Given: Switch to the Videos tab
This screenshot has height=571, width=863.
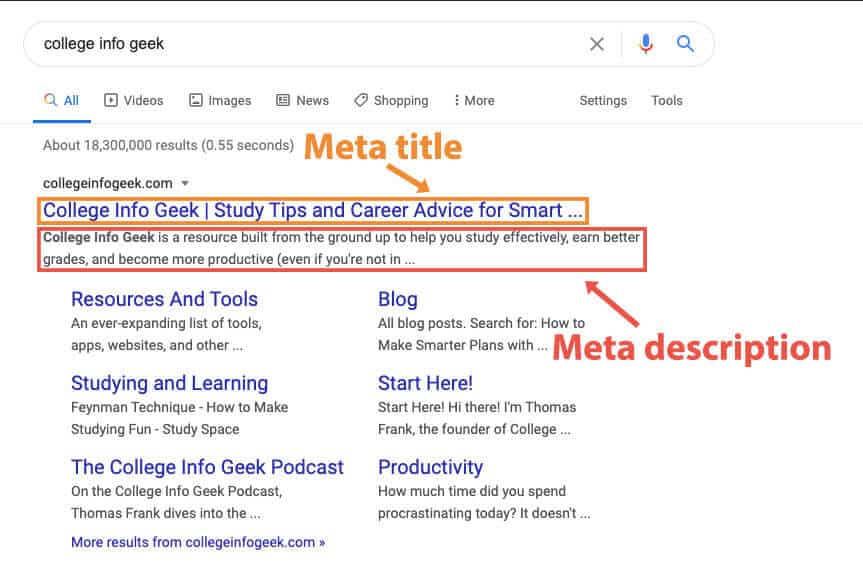Looking at the screenshot, I should coord(134,101).
